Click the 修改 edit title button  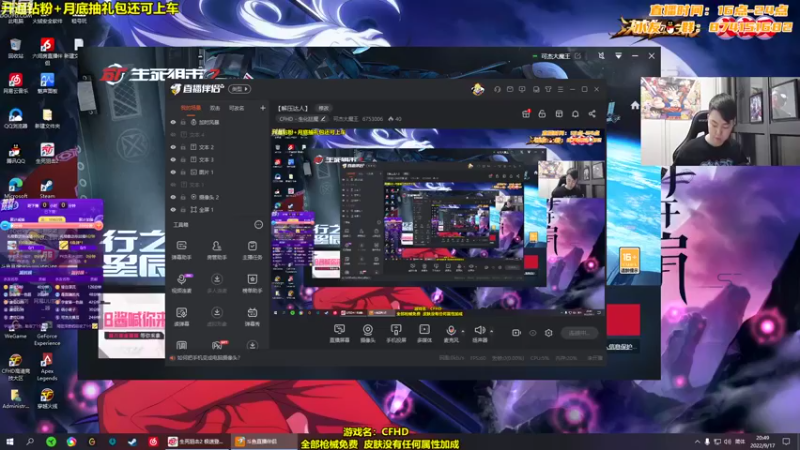point(324,108)
